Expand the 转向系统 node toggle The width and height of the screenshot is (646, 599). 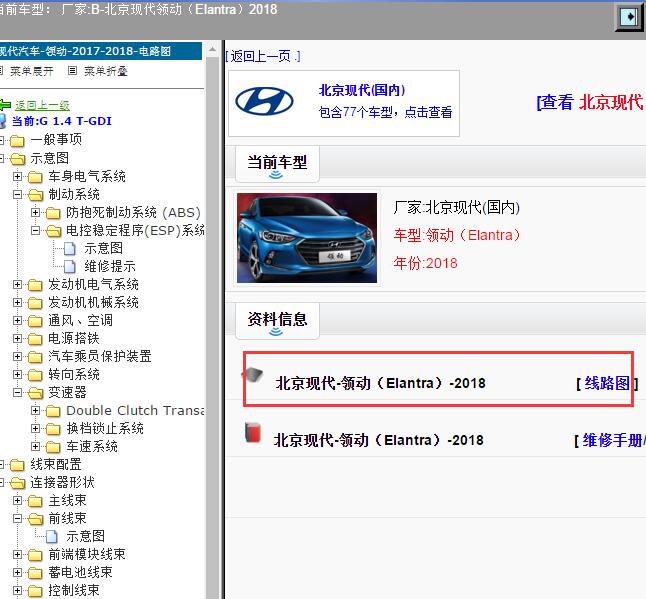(17, 374)
